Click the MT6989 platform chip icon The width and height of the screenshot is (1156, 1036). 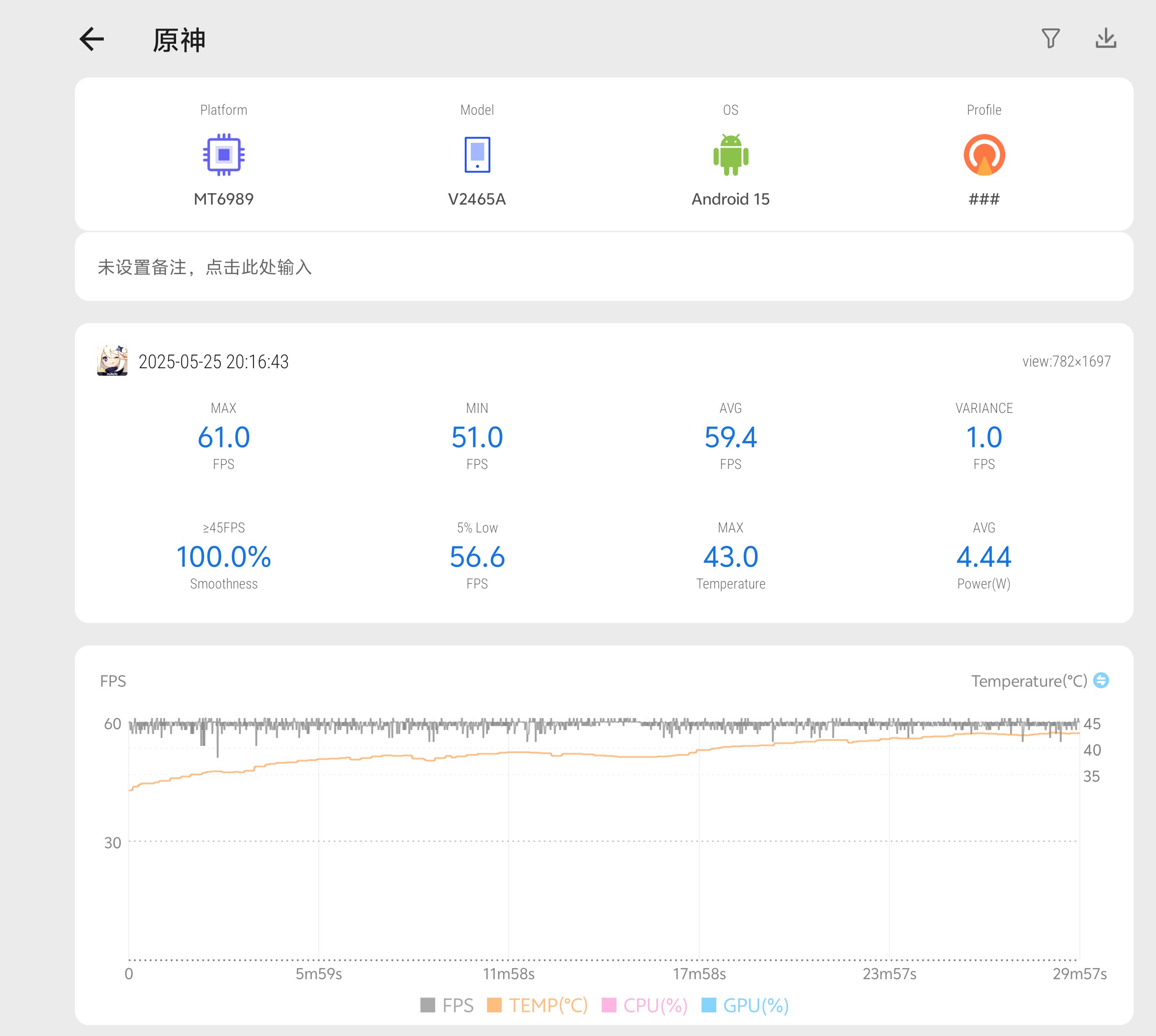click(224, 155)
